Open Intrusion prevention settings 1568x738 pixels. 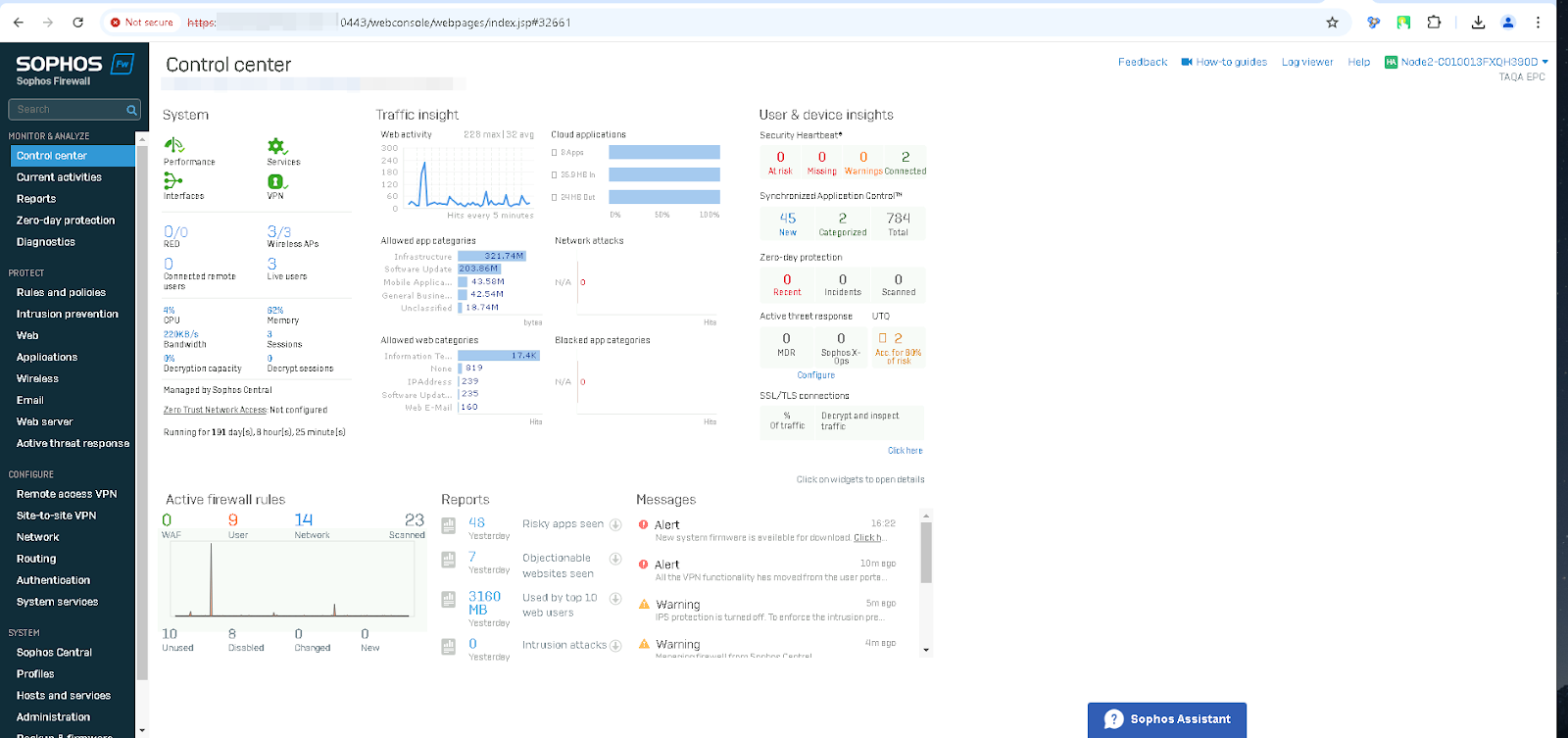pyautogui.click(x=68, y=315)
